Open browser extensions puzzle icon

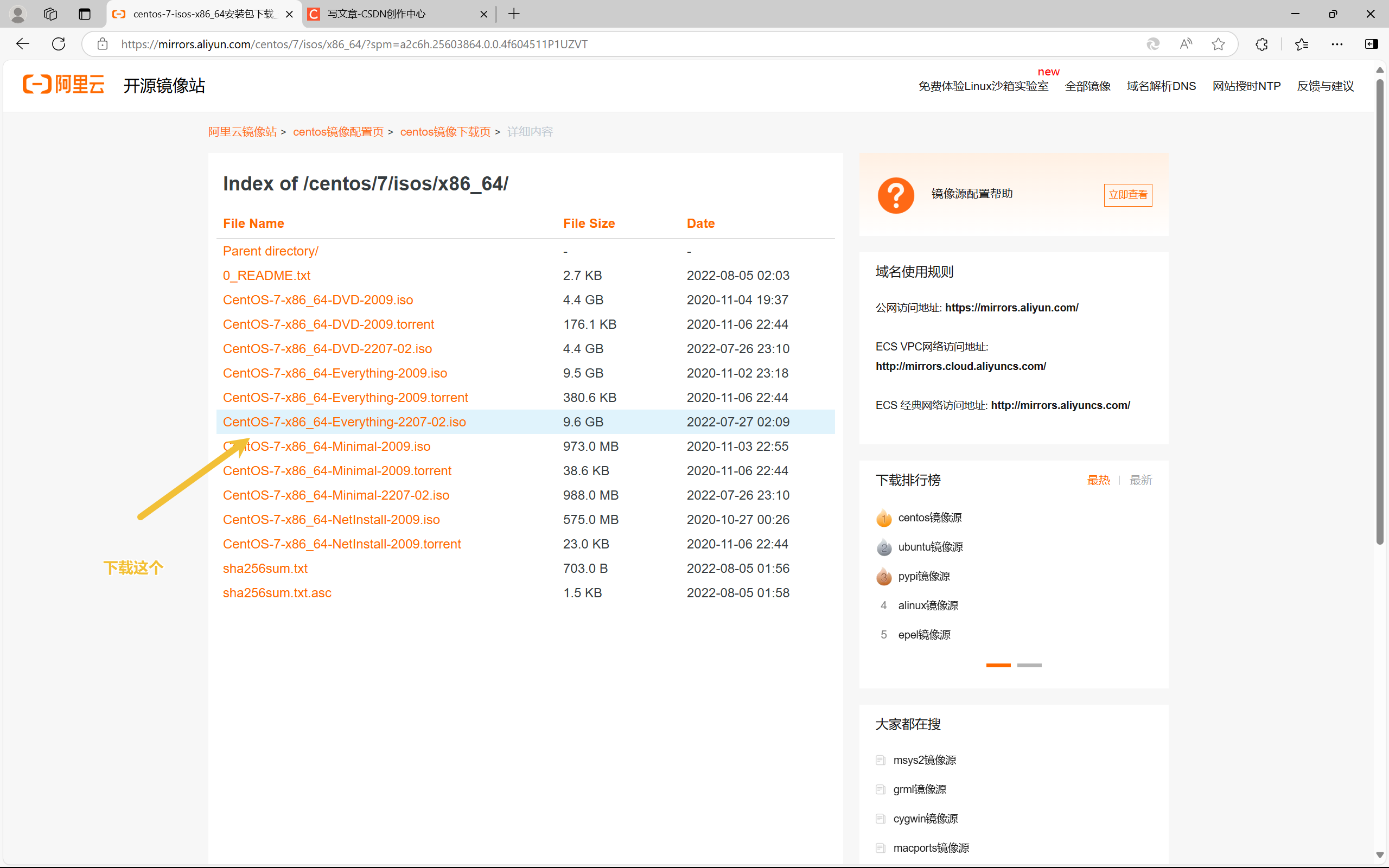pos(1261,44)
